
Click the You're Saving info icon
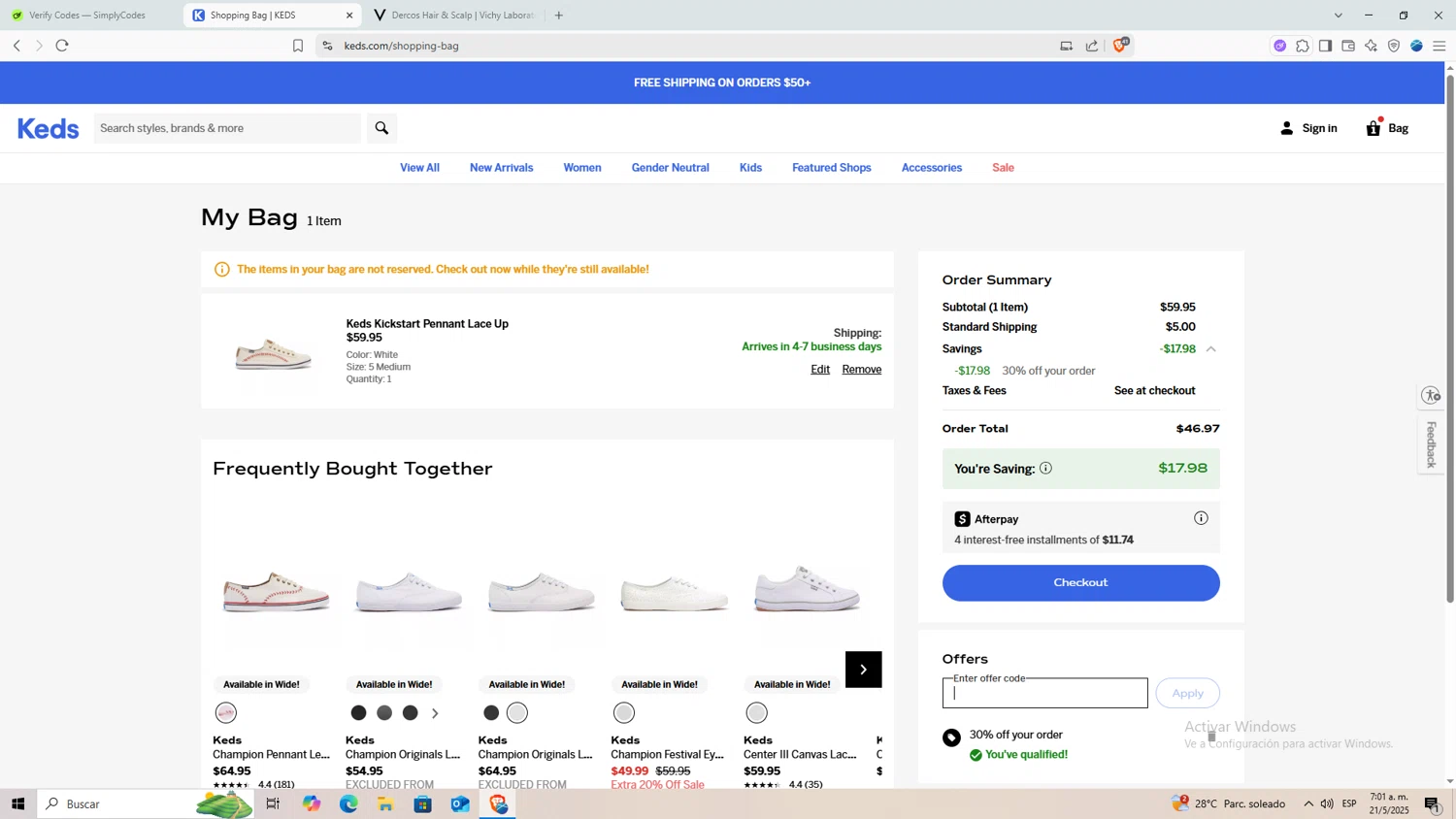(1045, 468)
